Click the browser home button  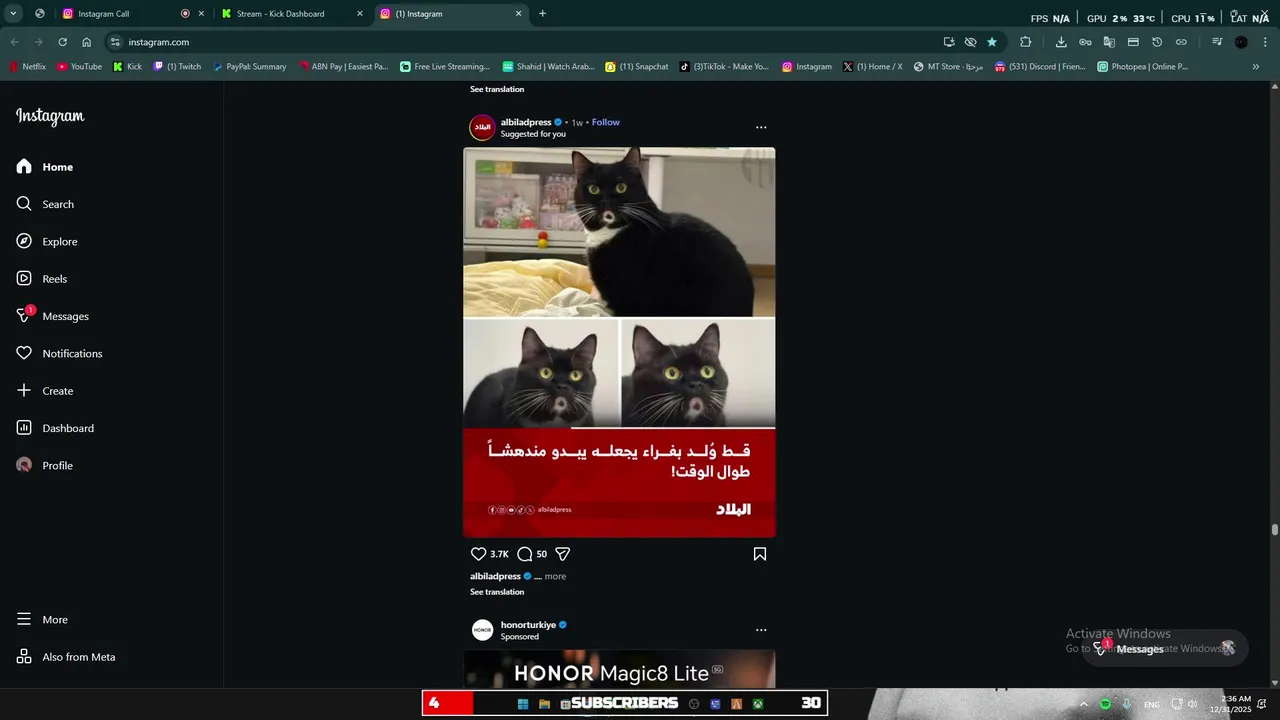point(87,42)
